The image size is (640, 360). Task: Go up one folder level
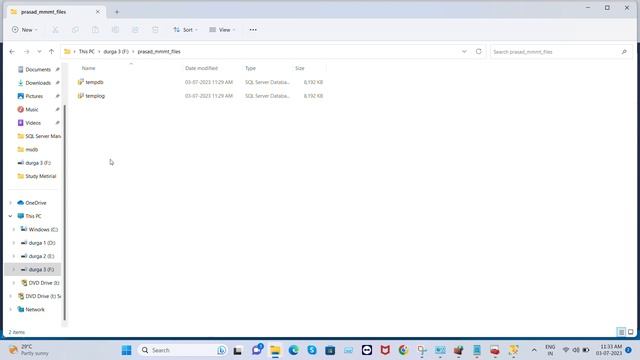click(x=51, y=52)
